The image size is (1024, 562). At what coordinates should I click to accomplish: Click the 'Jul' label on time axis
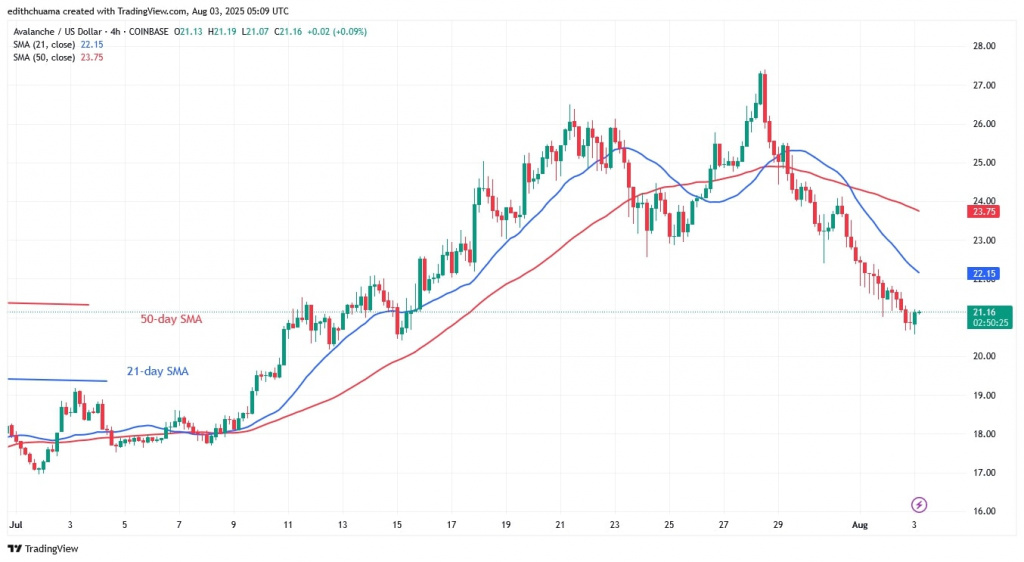pos(14,524)
